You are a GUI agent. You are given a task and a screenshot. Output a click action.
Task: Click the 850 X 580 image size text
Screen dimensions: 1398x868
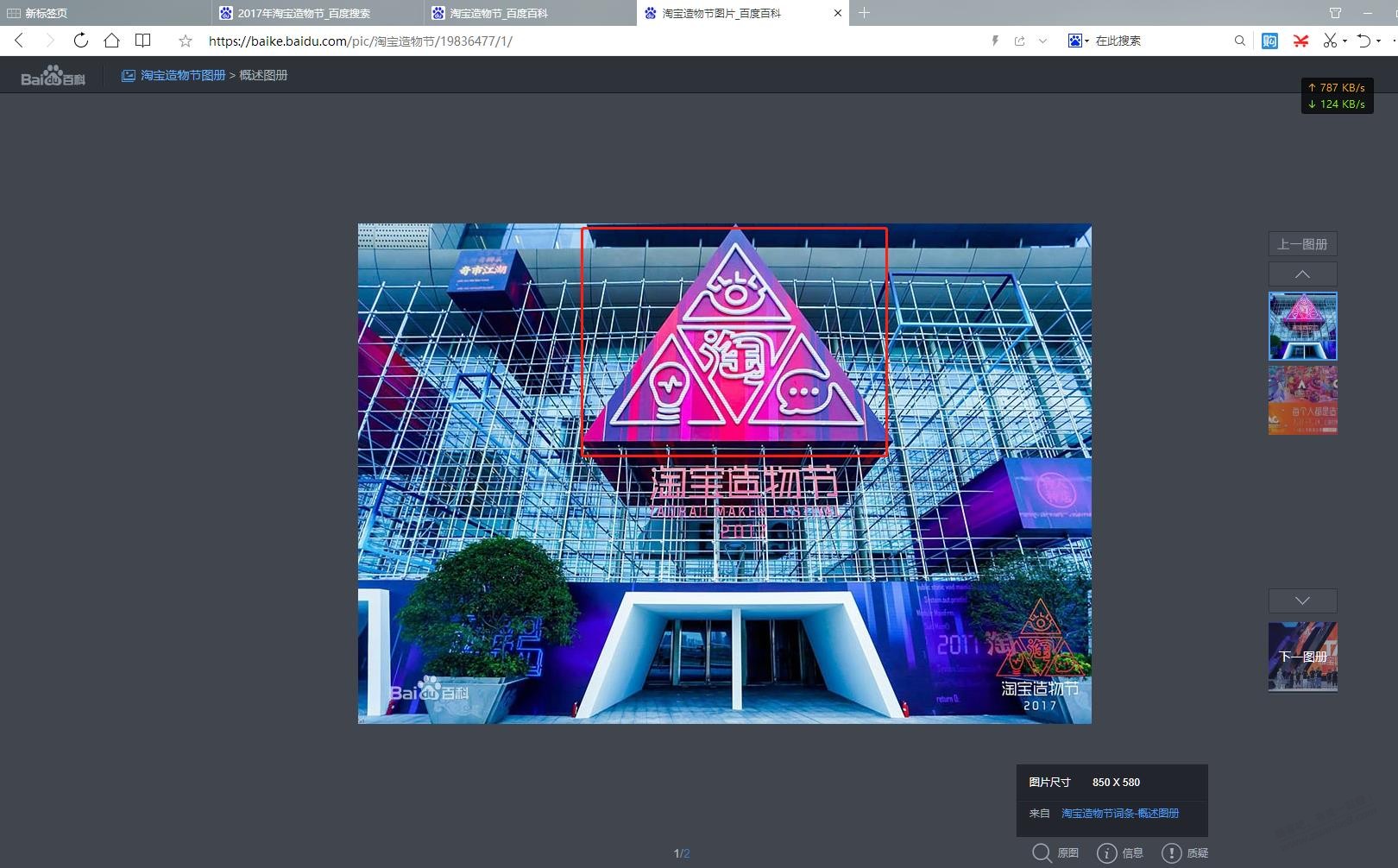tap(1116, 782)
